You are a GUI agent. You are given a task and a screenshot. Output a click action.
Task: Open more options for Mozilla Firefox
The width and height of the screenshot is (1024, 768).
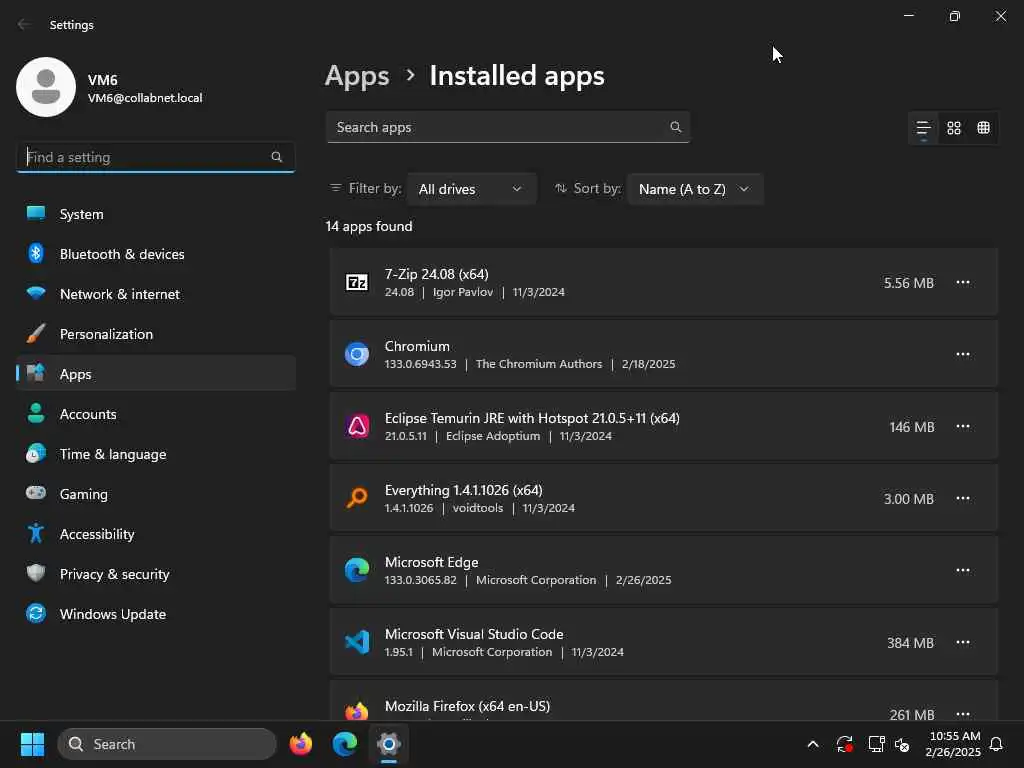click(x=963, y=713)
